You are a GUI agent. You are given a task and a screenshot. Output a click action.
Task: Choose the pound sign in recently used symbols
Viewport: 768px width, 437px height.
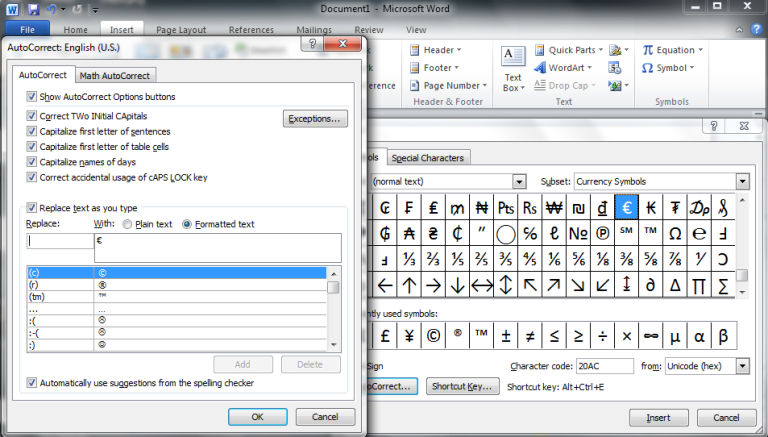click(x=385, y=336)
